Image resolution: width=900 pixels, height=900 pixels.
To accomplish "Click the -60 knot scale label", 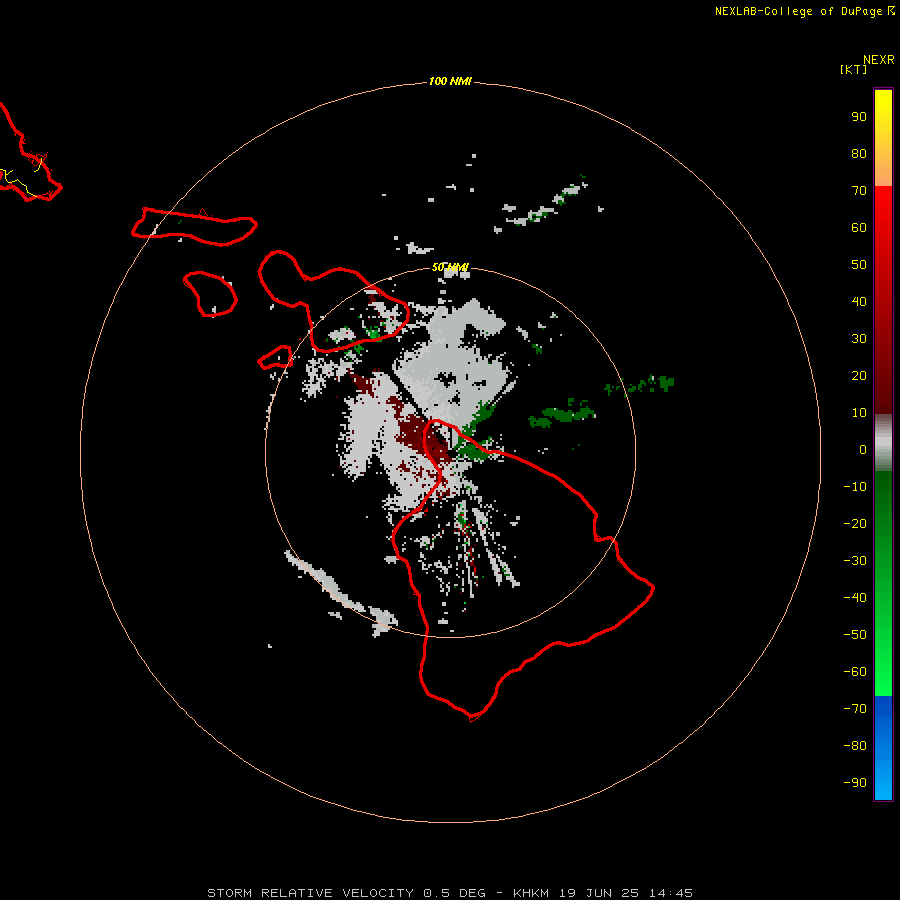I will (855, 672).
